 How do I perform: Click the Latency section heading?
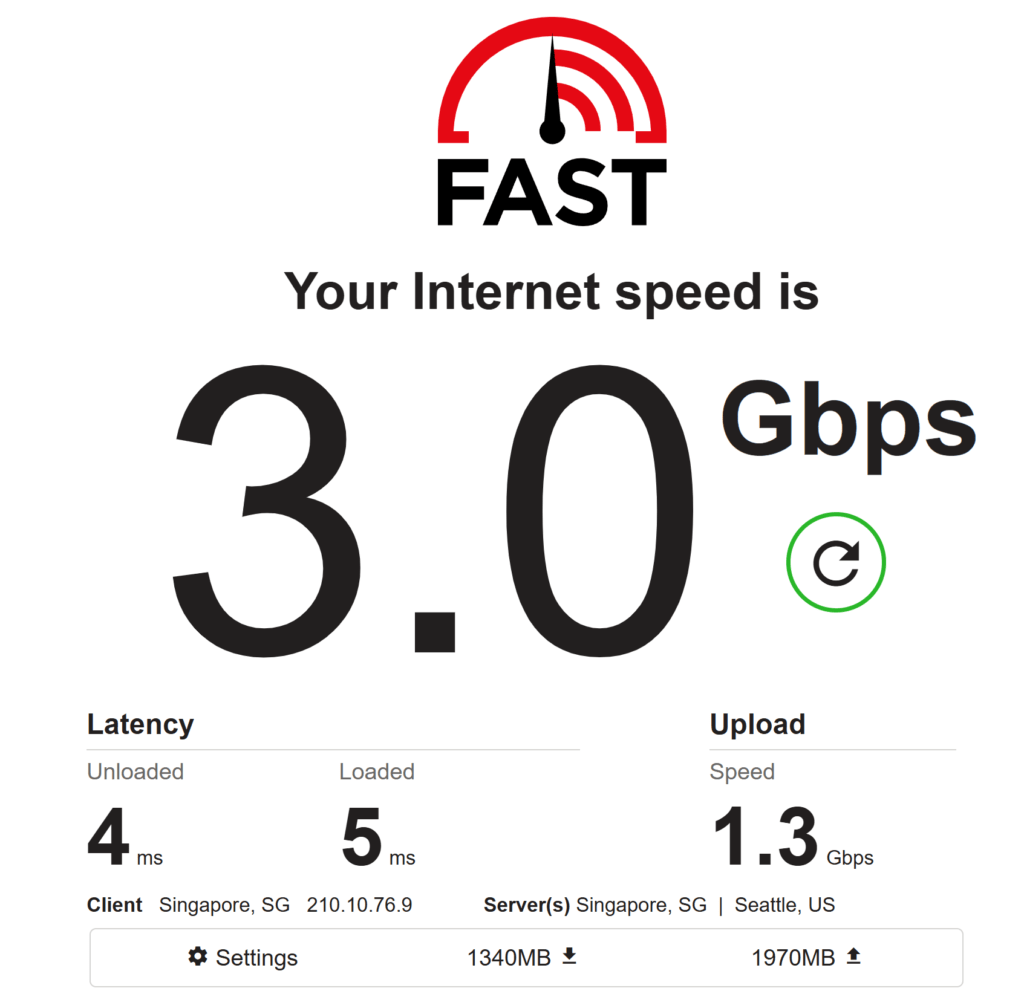(140, 724)
